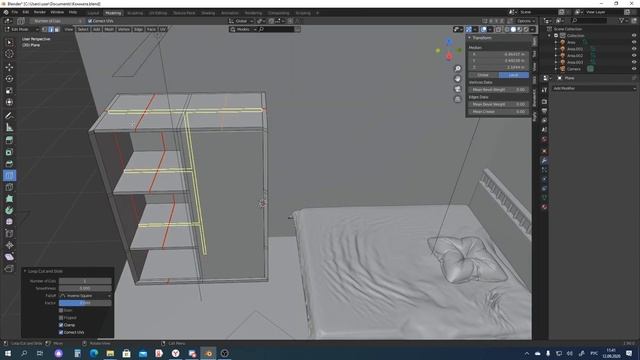Screen dimensions: 640x360
Task: Switch to the UV Editing workspace tab
Action: click(158, 13)
